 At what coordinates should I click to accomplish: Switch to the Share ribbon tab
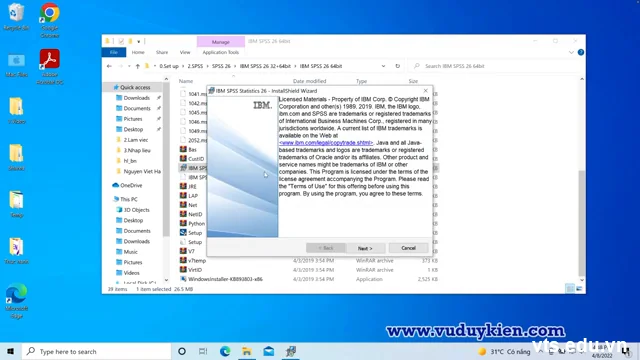(162, 52)
